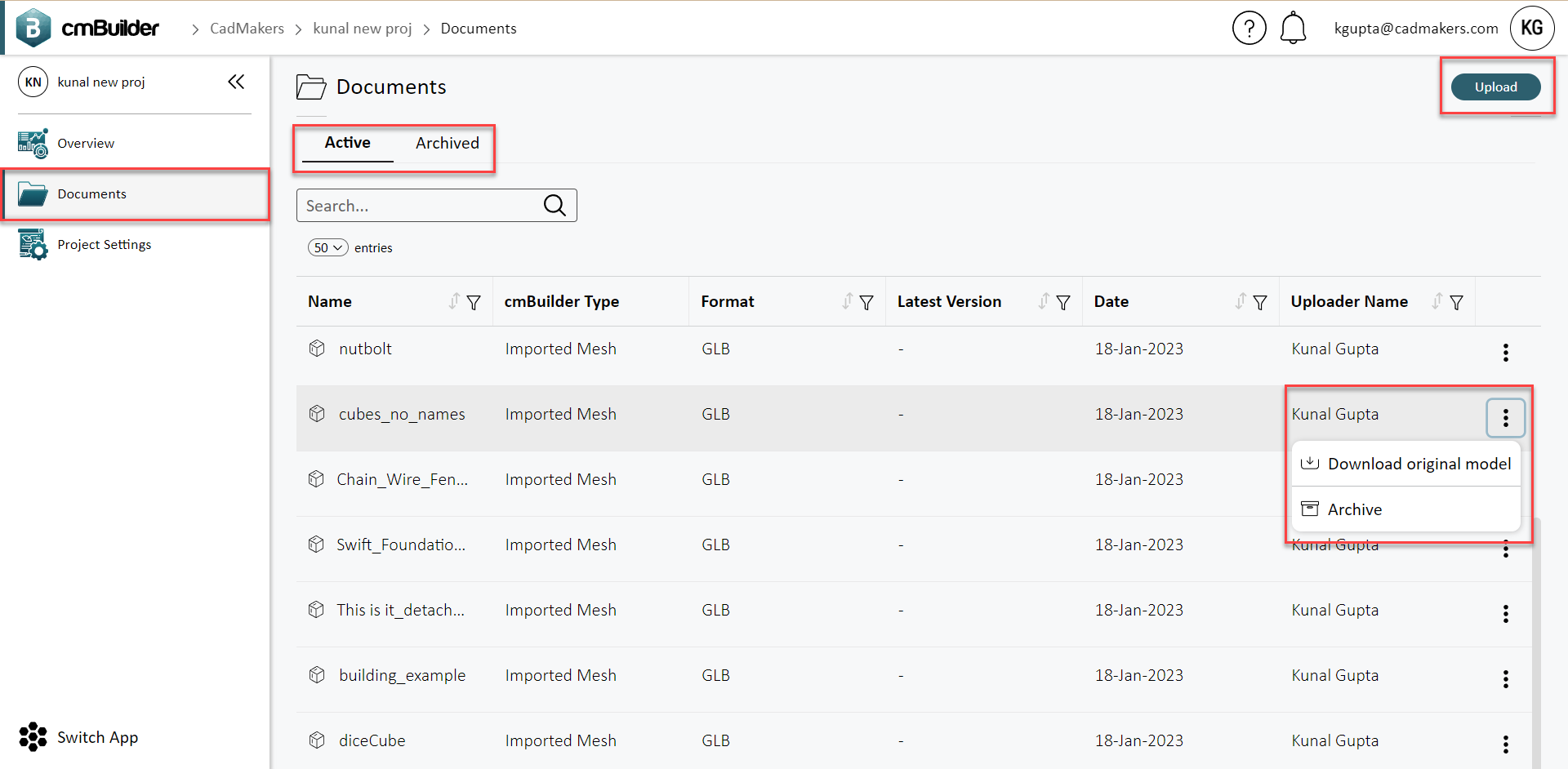Viewport: 1568px width, 769px height.
Task: Sort by Date column arrows
Action: pos(1241,301)
